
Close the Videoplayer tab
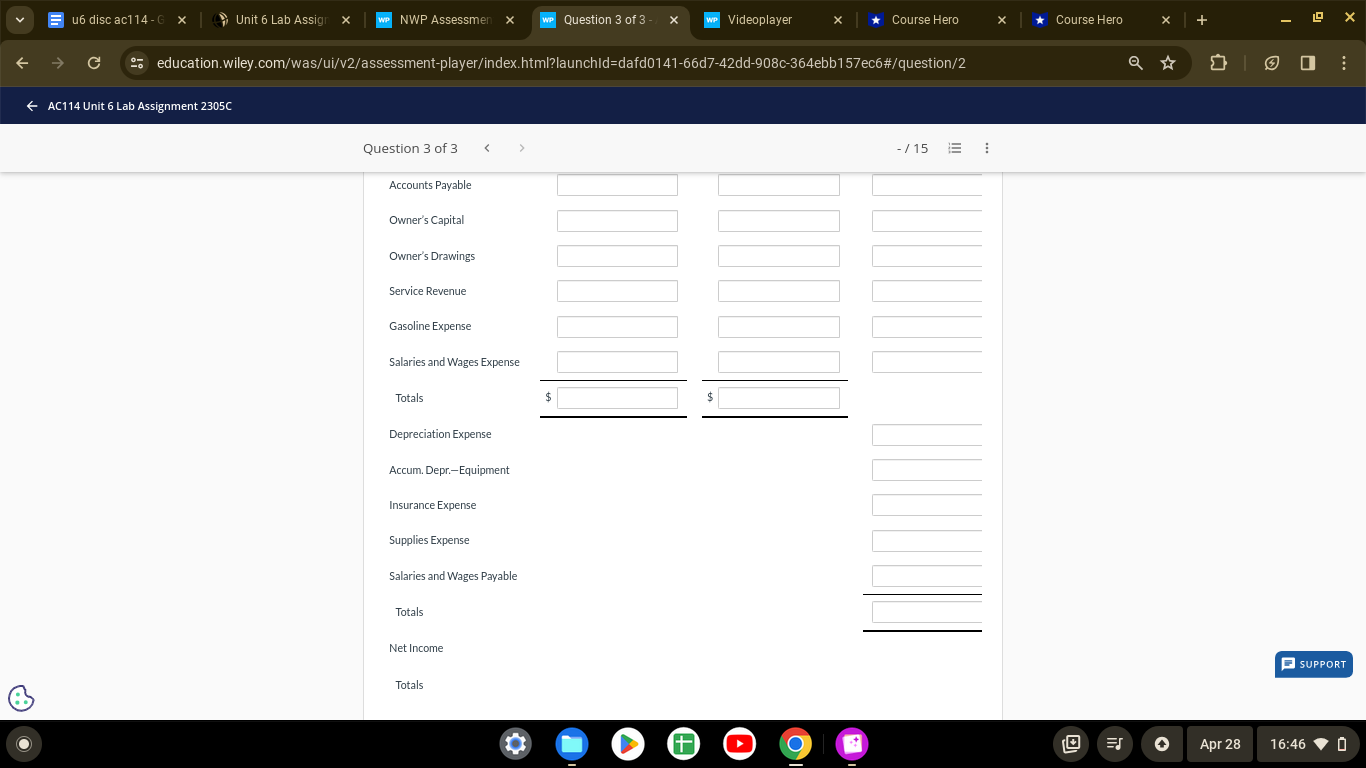(x=837, y=20)
